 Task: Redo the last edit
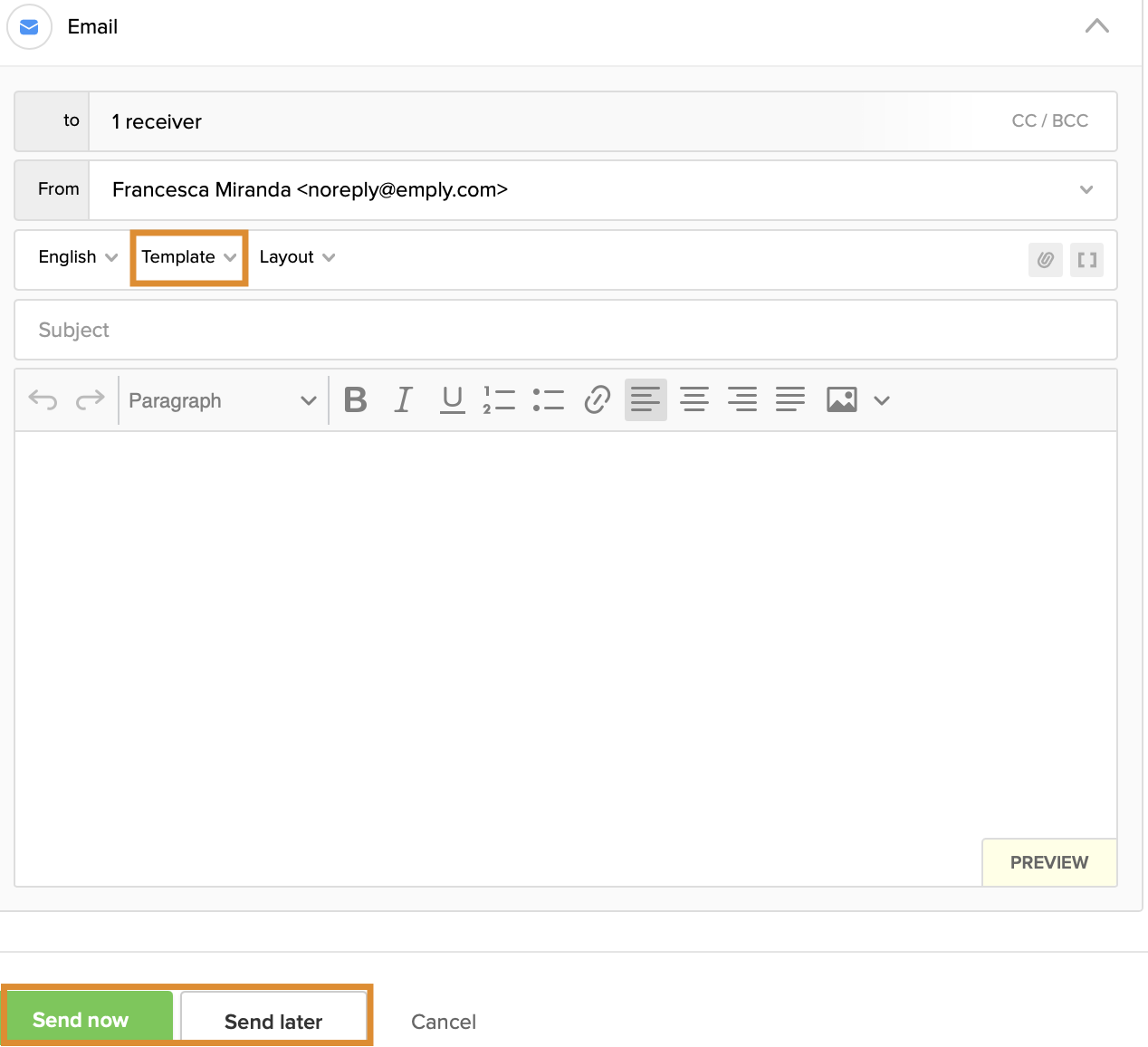[91, 399]
